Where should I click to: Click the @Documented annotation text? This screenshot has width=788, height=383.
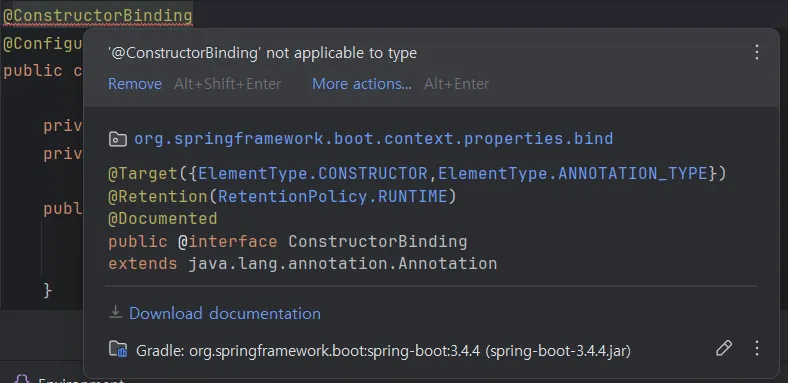click(x=163, y=219)
